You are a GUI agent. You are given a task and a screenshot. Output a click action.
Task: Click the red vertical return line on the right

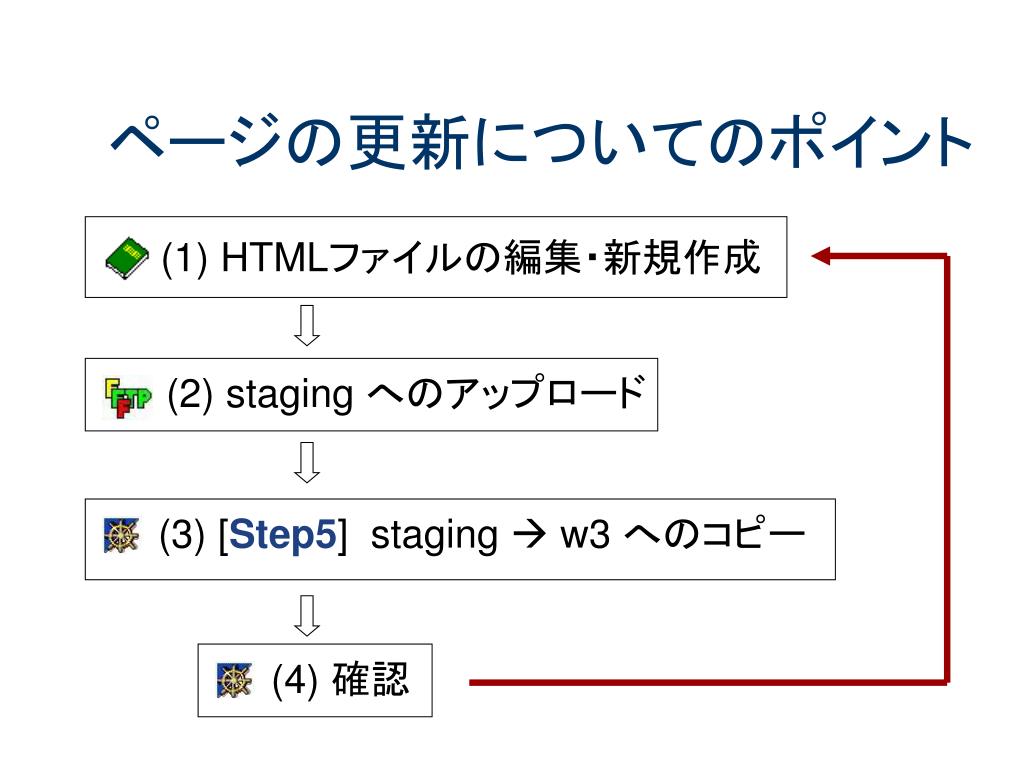coord(947,469)
